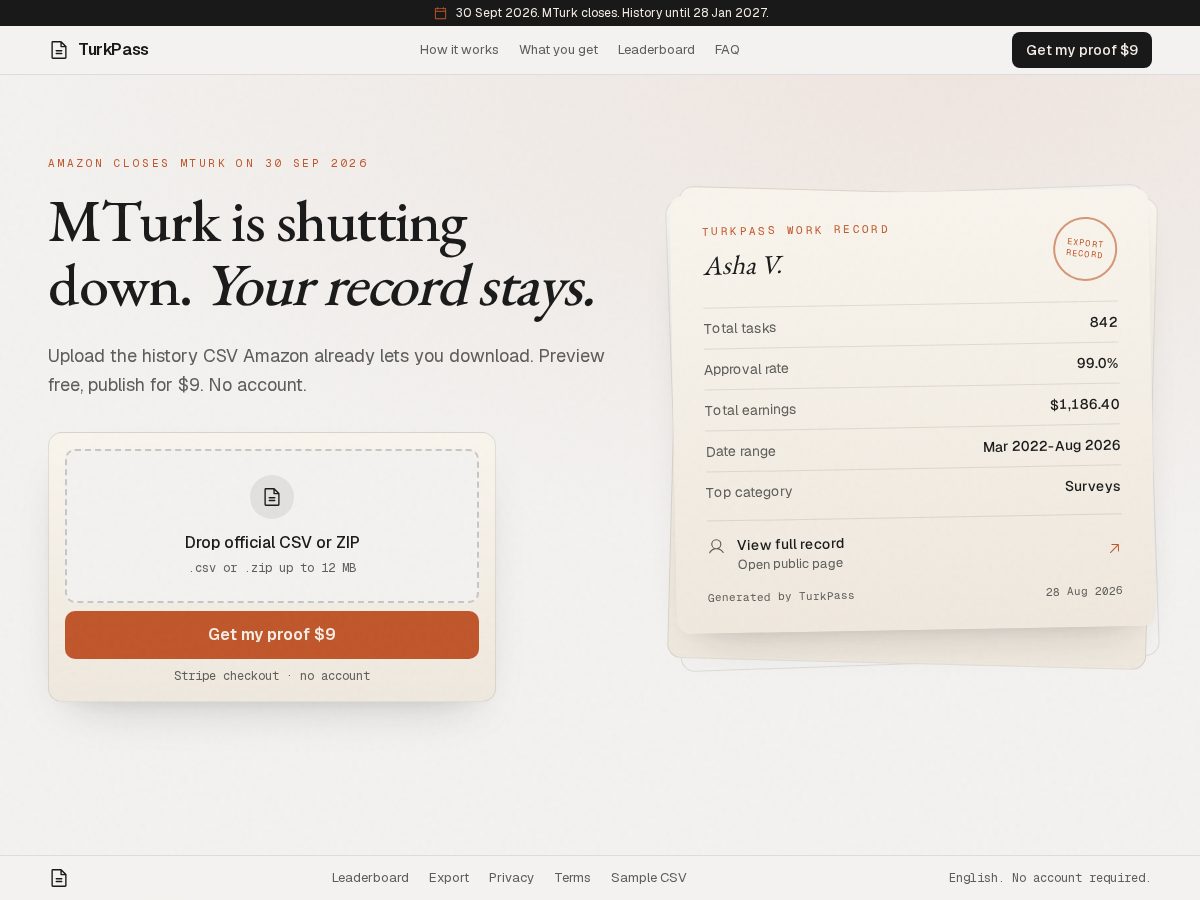Follow the footer Export link

pyautogui.click(x=449, y=878)
